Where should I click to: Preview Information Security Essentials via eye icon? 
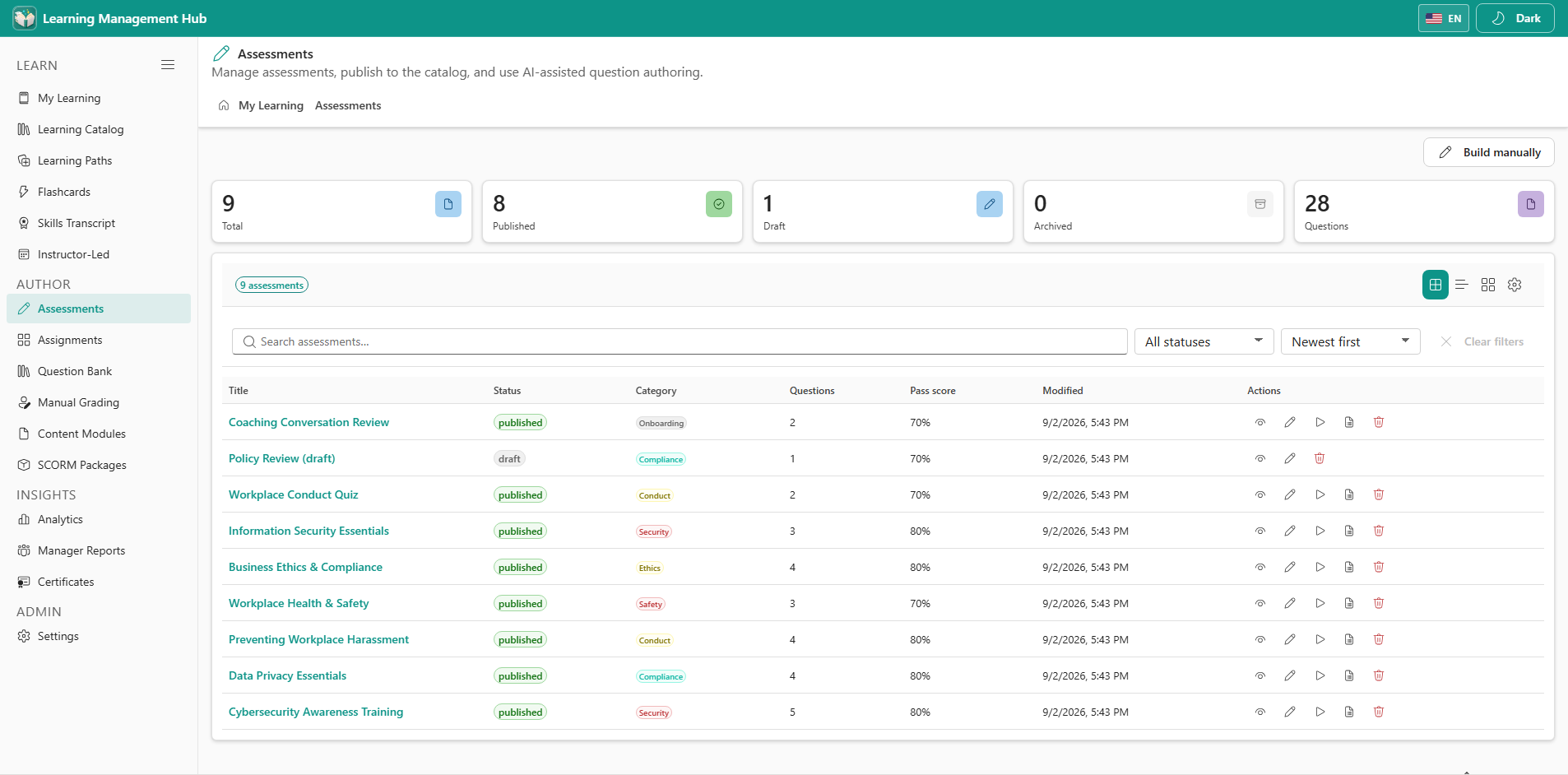click(x=1260, y=531)
